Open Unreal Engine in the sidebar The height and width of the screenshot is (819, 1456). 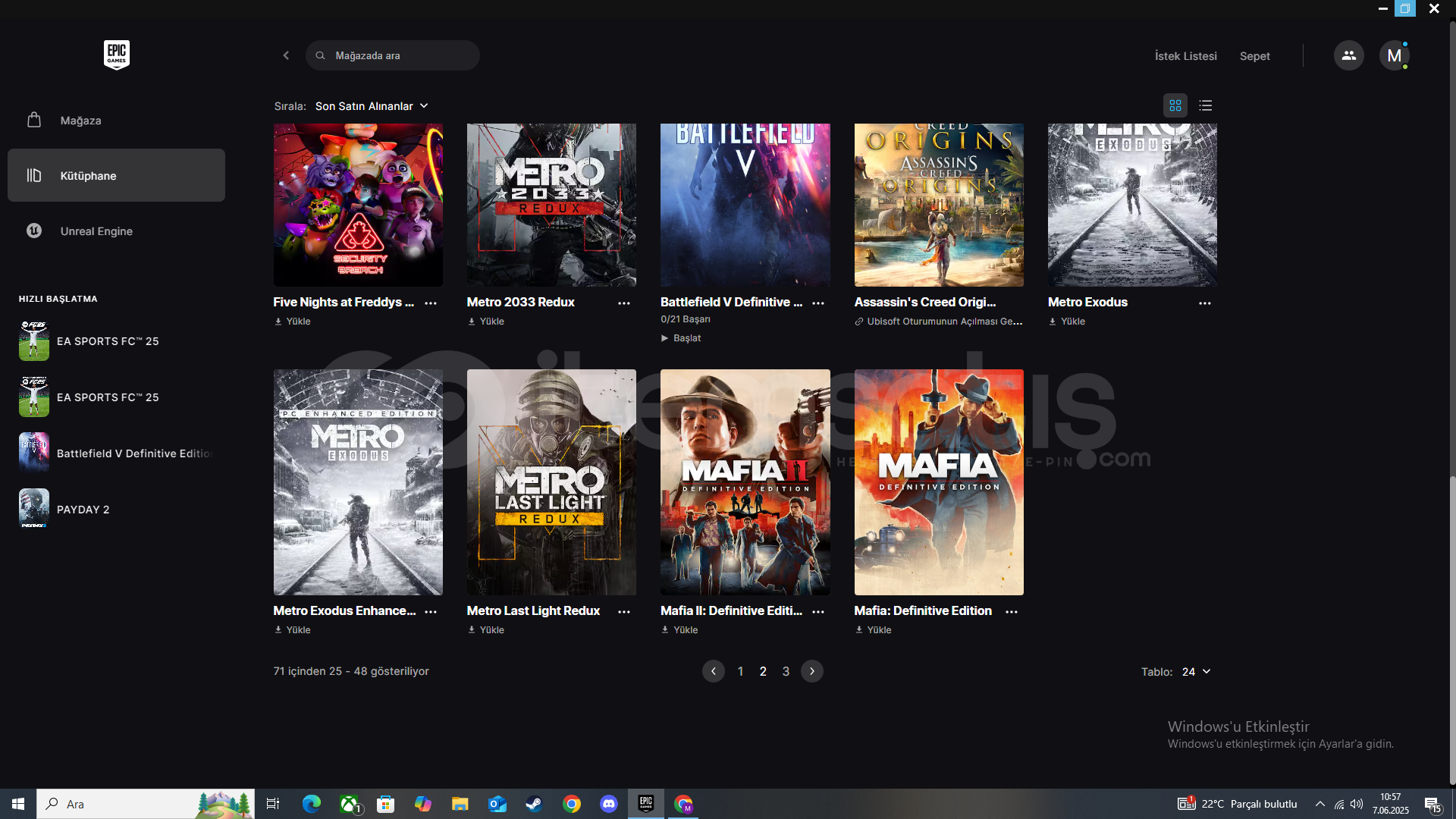click(116, 231)
